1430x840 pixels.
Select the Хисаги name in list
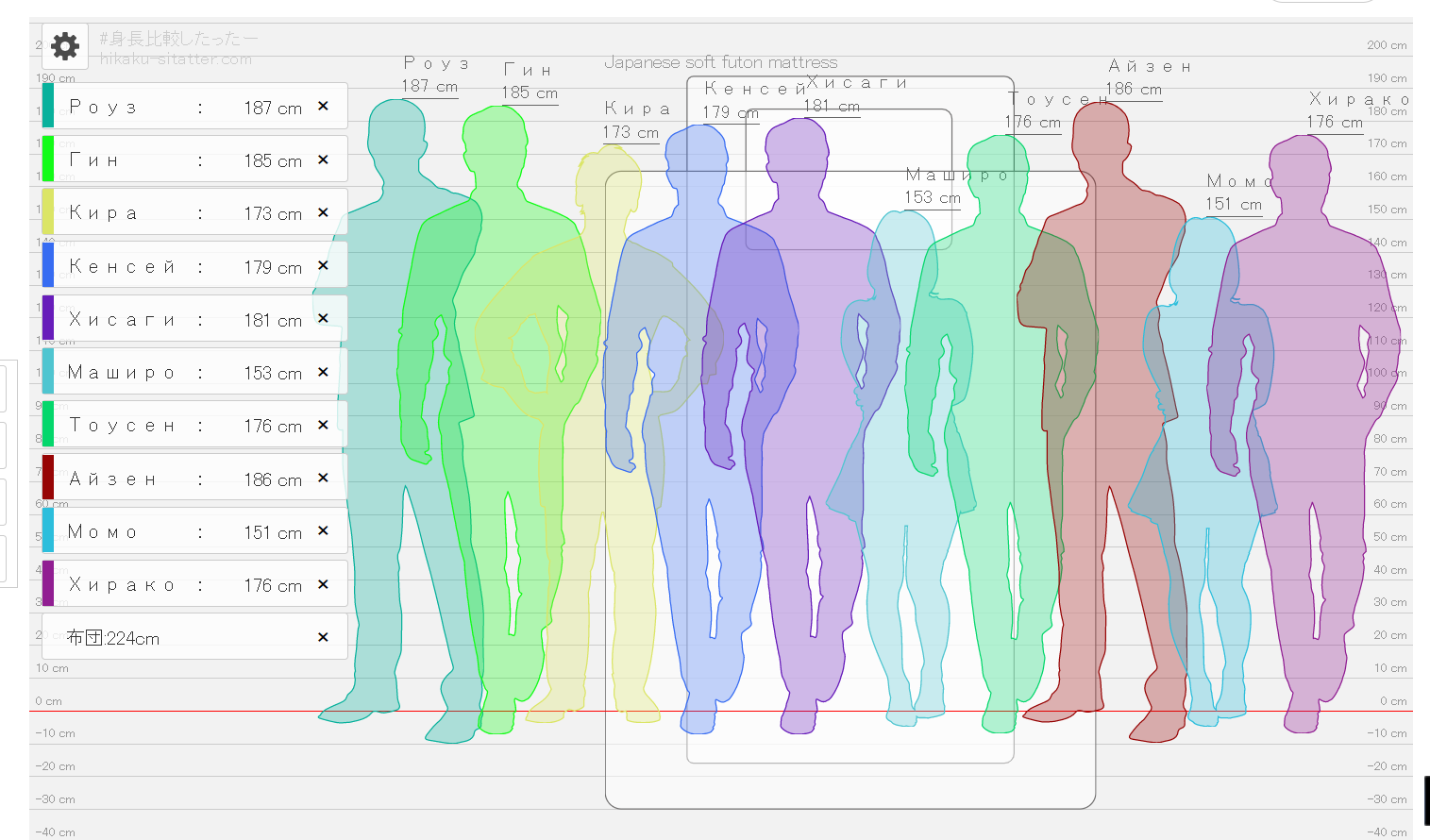click(122, 320)
